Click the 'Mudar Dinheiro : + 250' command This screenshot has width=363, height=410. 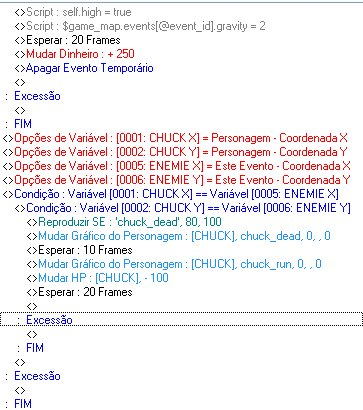[75, 54]
